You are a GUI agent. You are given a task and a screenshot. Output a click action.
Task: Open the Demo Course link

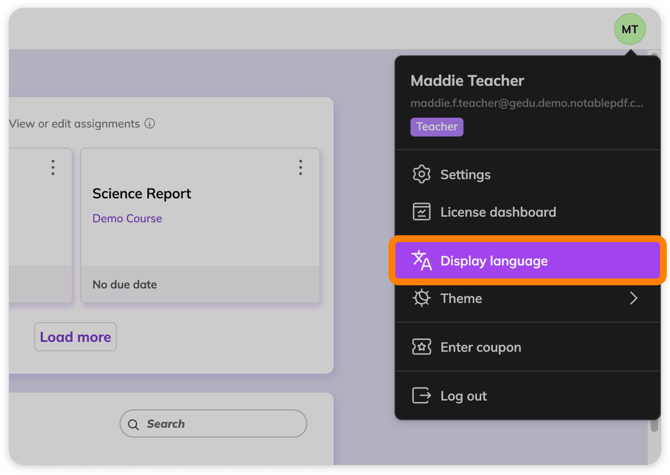[x=127, y=218]
